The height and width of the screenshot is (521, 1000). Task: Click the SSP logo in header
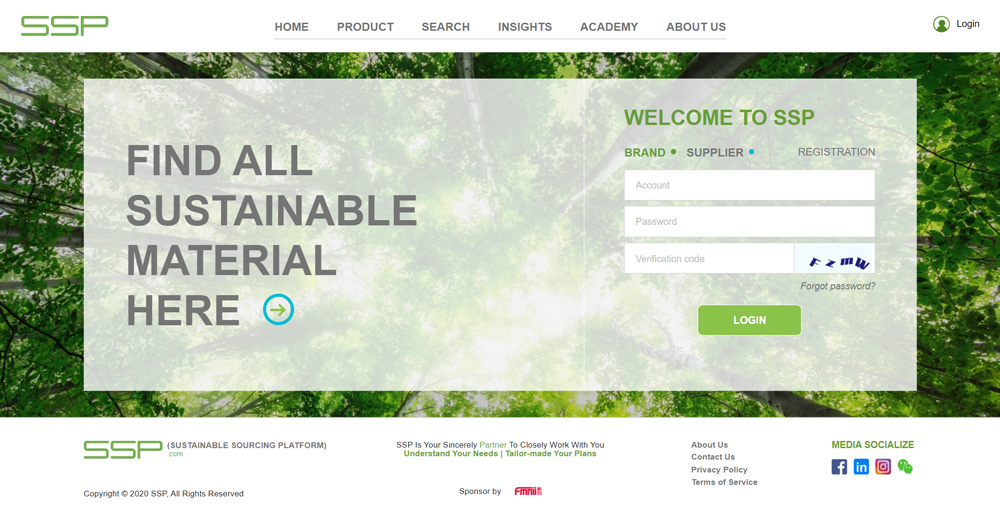coord(65,26)
